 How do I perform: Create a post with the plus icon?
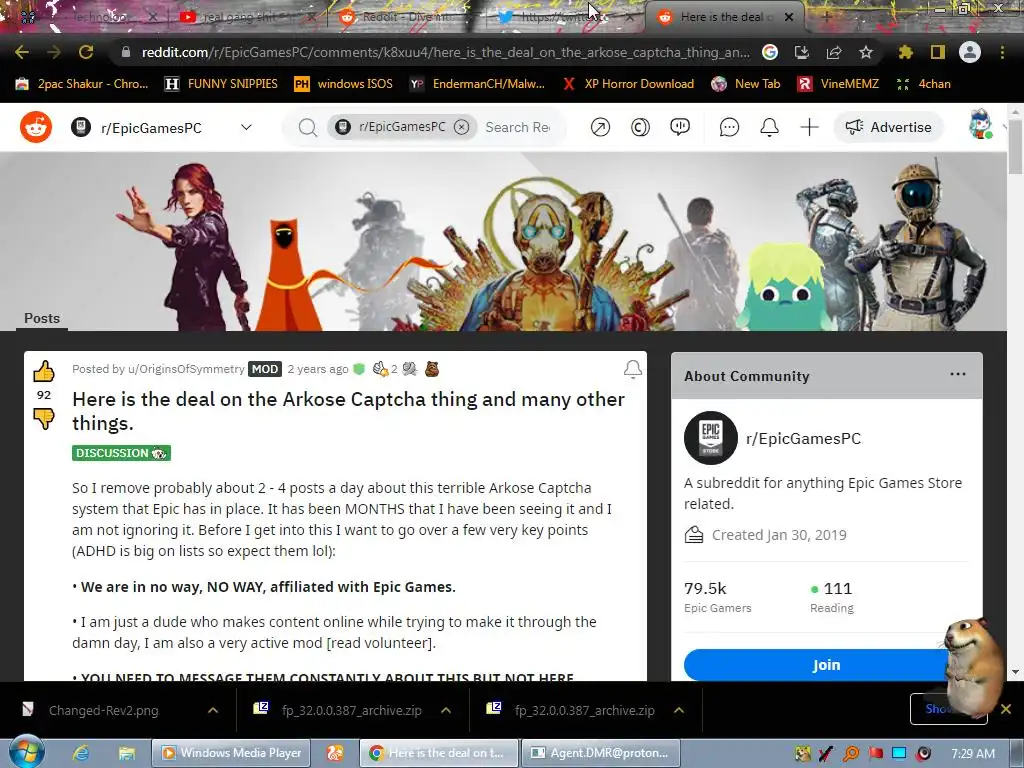coord(809,127)
